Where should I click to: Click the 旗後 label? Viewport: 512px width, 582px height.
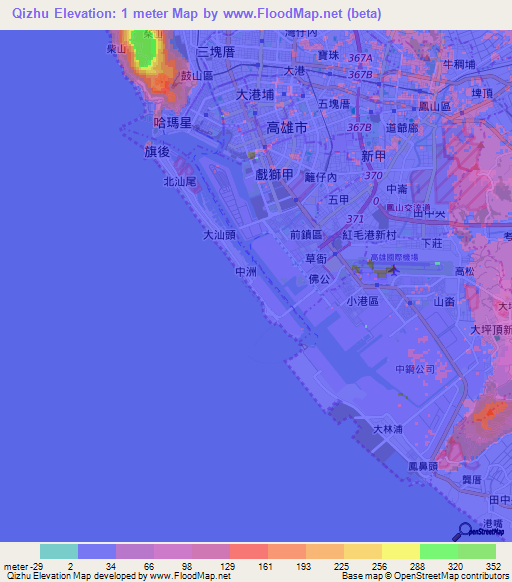point(157,151)
